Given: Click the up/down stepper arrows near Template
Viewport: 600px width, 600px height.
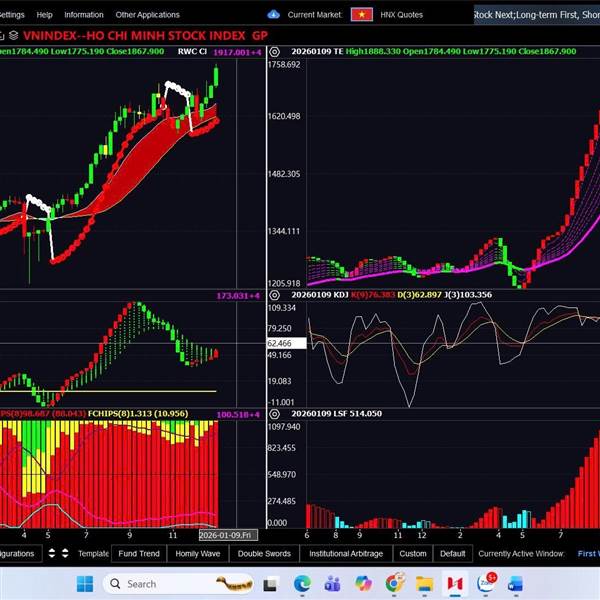Looking at the screenshot, I should click(59, 553).
